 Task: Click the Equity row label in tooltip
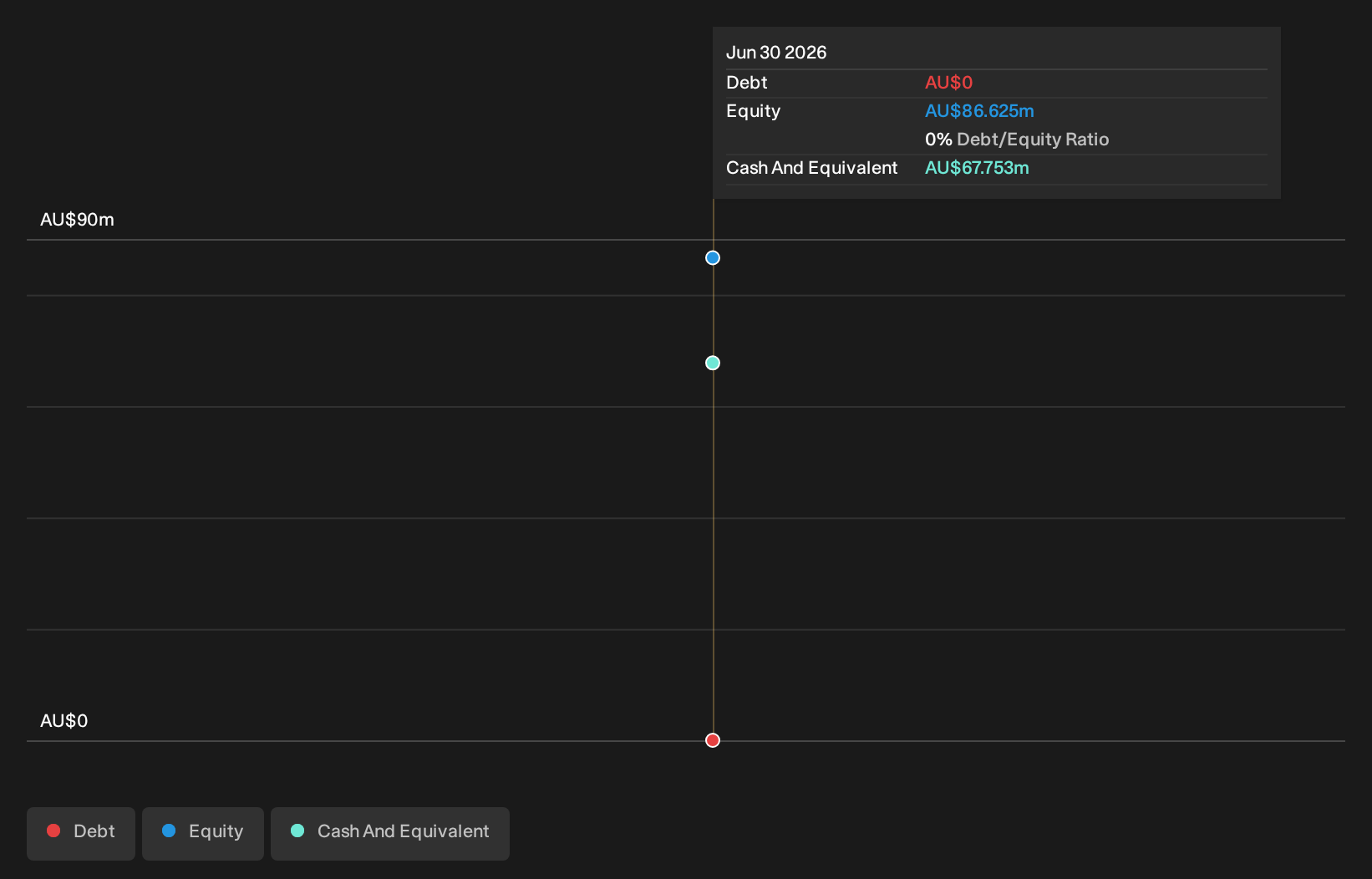[x=753, y=111]
